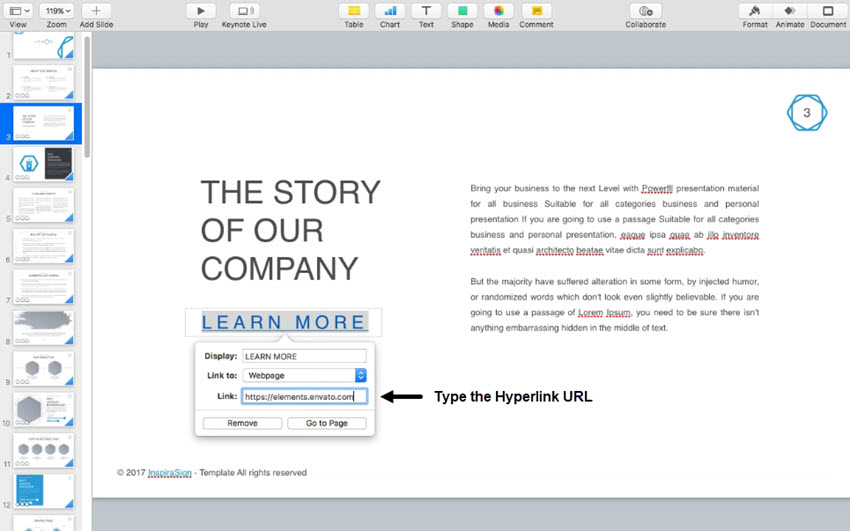Click into the Link URL field
The image size is (850, 531).
click(304, 396)
